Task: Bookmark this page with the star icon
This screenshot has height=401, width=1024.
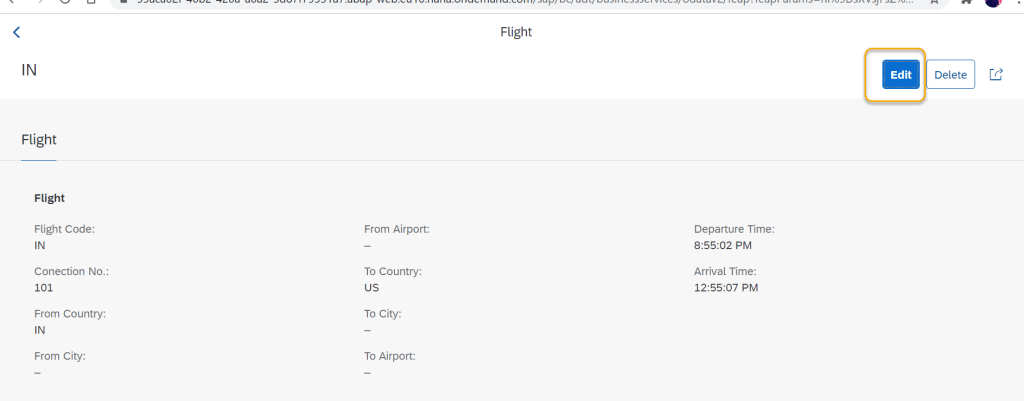Action: pyautogui.click(x=933, y=3)
